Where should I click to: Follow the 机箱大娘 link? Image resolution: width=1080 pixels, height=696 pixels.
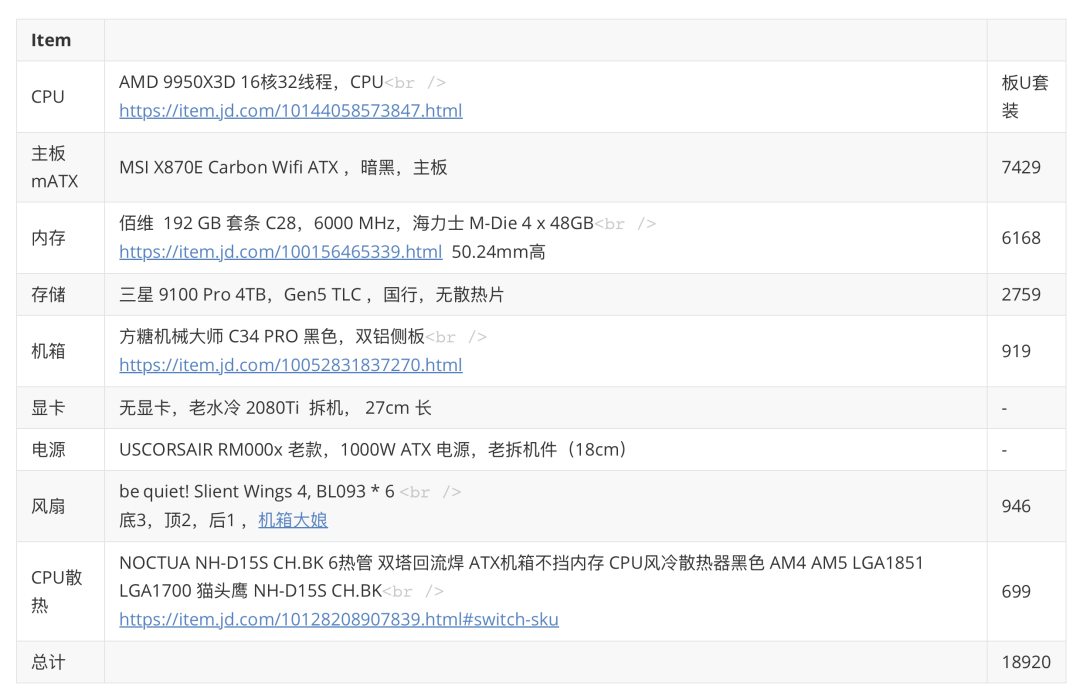coord(293,520)
